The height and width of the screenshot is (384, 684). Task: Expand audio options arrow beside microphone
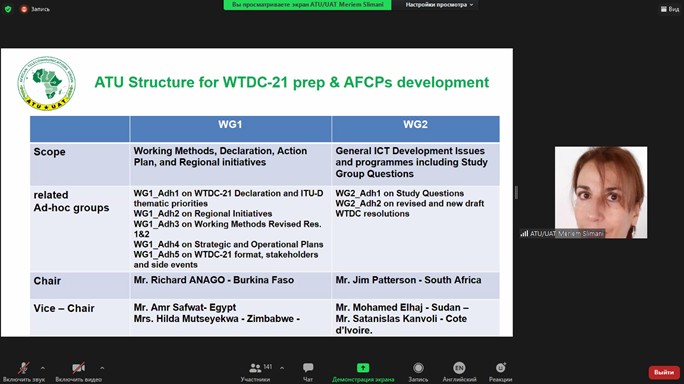click(x=43, y=368)
